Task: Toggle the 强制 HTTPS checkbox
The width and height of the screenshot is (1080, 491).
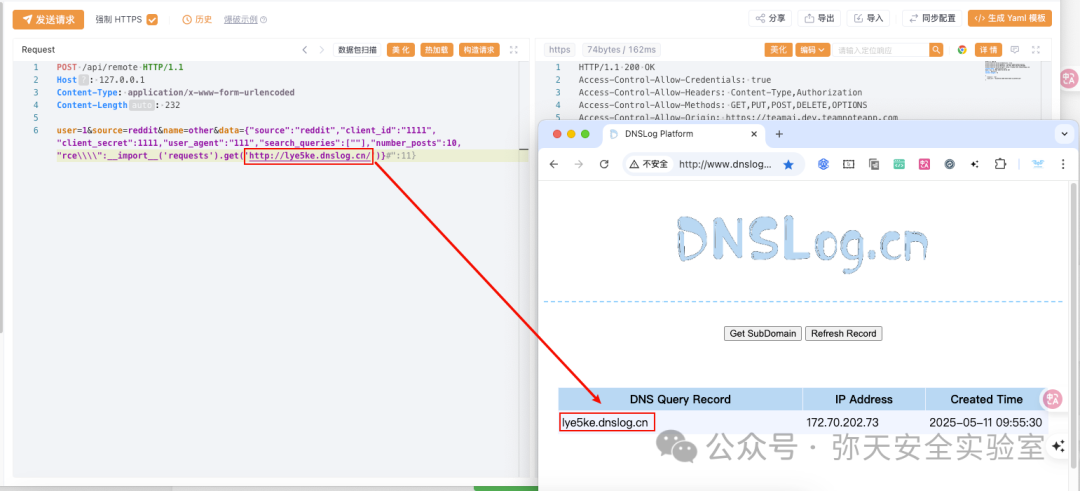Action: (x=152, y=20)
